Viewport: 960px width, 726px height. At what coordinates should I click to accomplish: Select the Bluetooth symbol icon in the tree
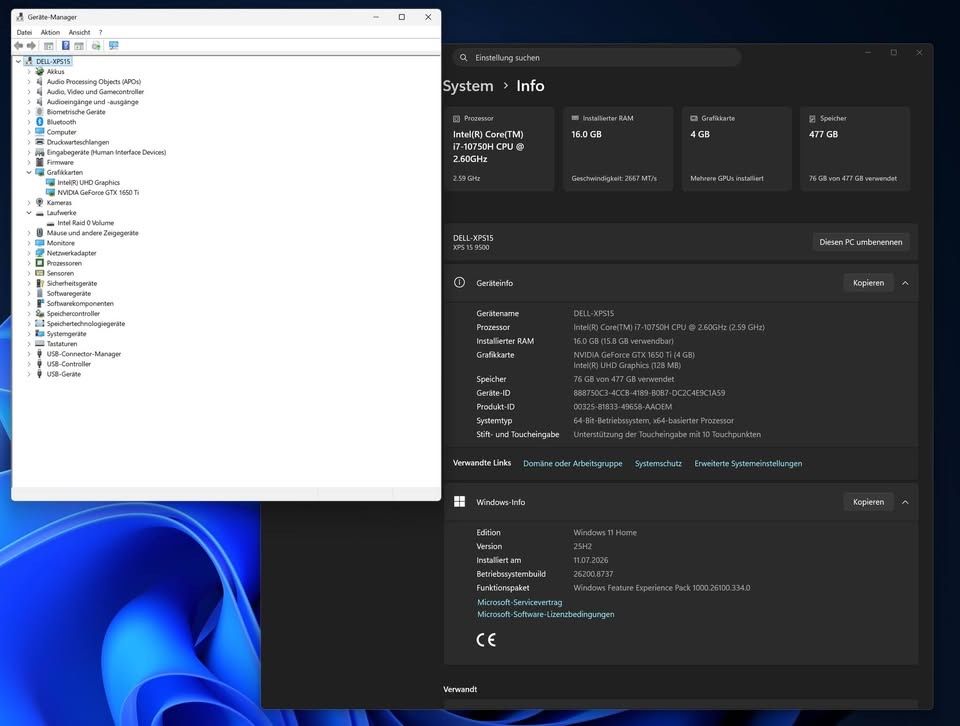click(x=40, y=122)
